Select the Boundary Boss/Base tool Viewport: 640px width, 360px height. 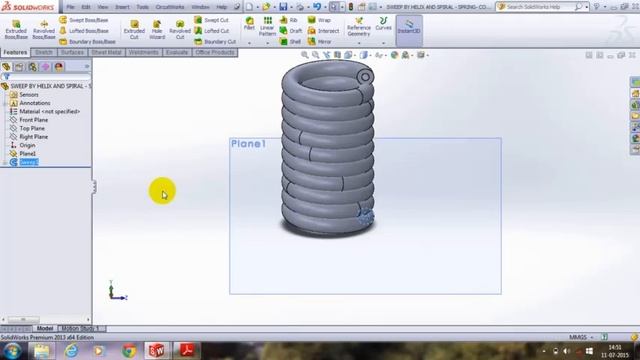coord(87,41)
